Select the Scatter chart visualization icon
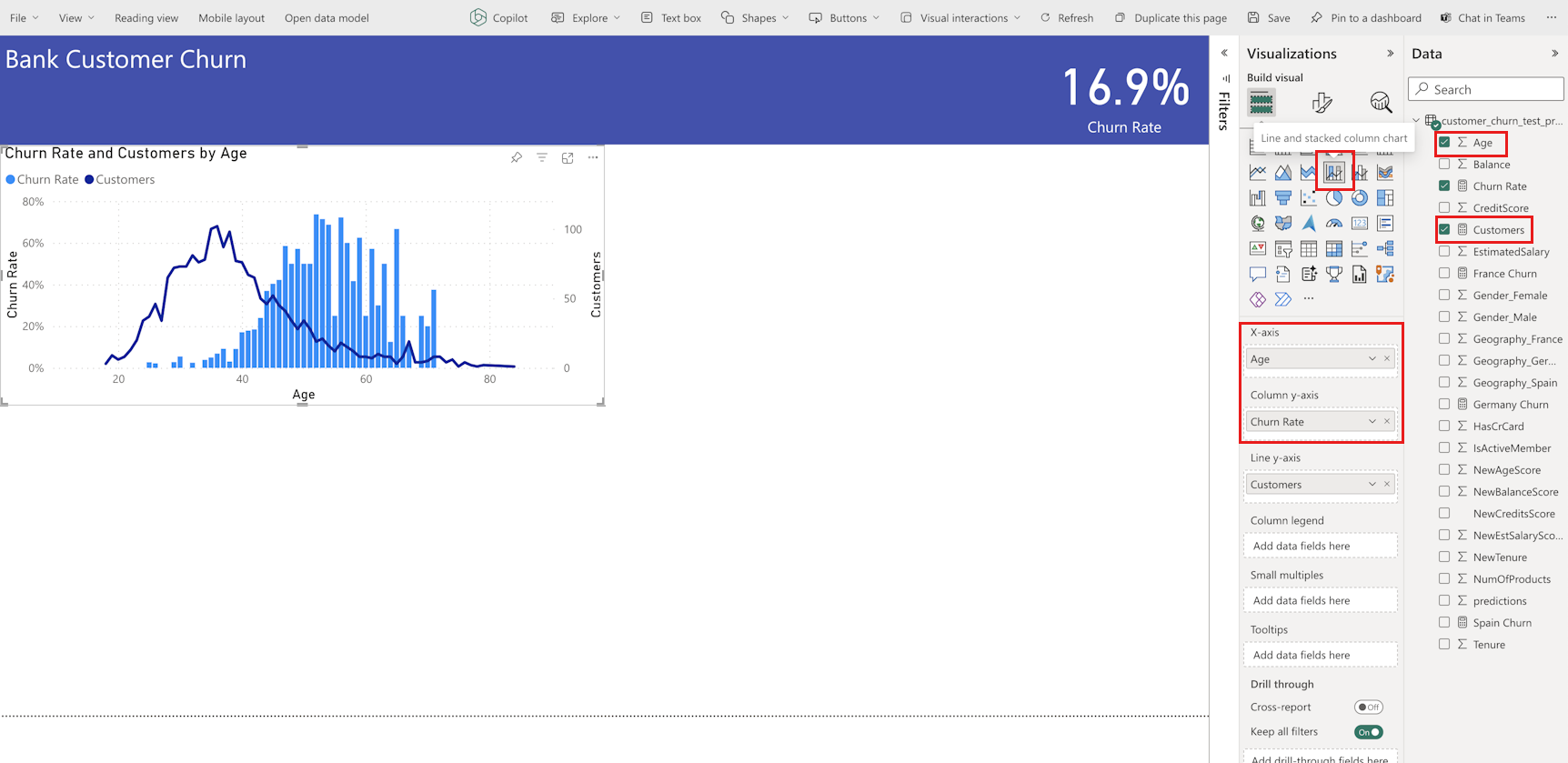Image resolution: width=1568 pixels, height=763 pixels. coord(1309,197)
